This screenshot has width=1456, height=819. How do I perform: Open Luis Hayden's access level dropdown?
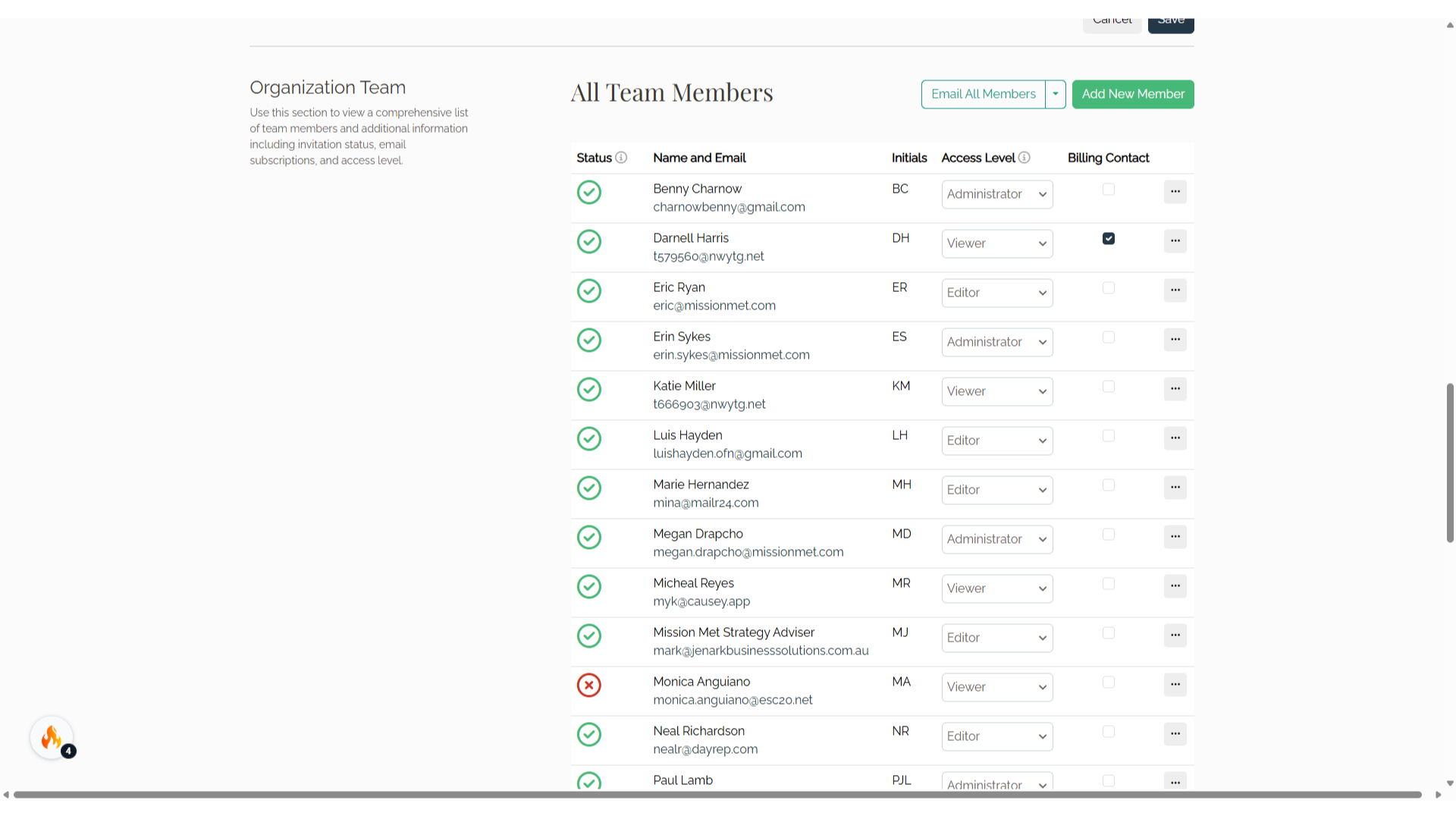pyautogui.click(x=997, y=441)
